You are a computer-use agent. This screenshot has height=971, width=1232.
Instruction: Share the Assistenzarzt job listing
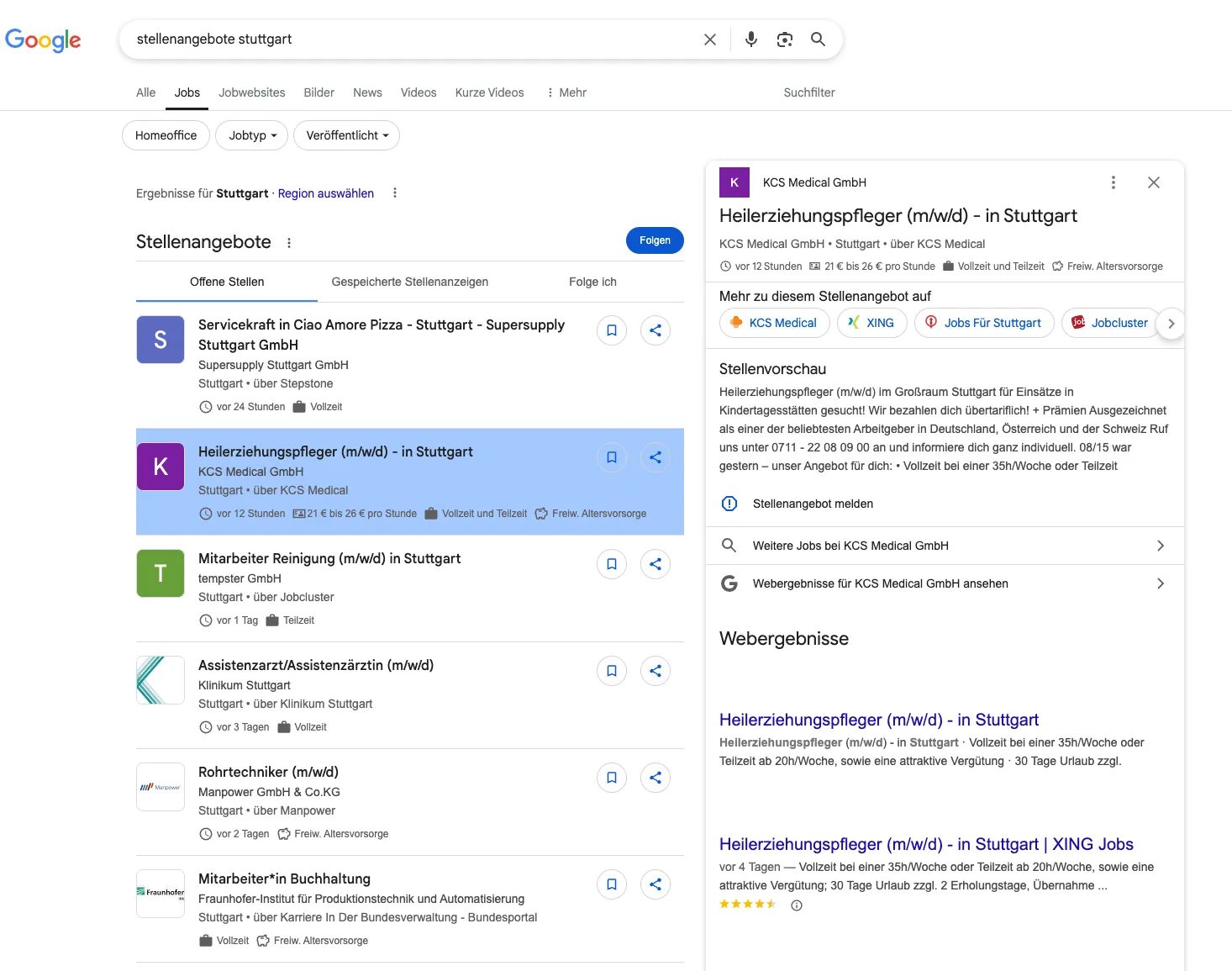pos(655,671)
